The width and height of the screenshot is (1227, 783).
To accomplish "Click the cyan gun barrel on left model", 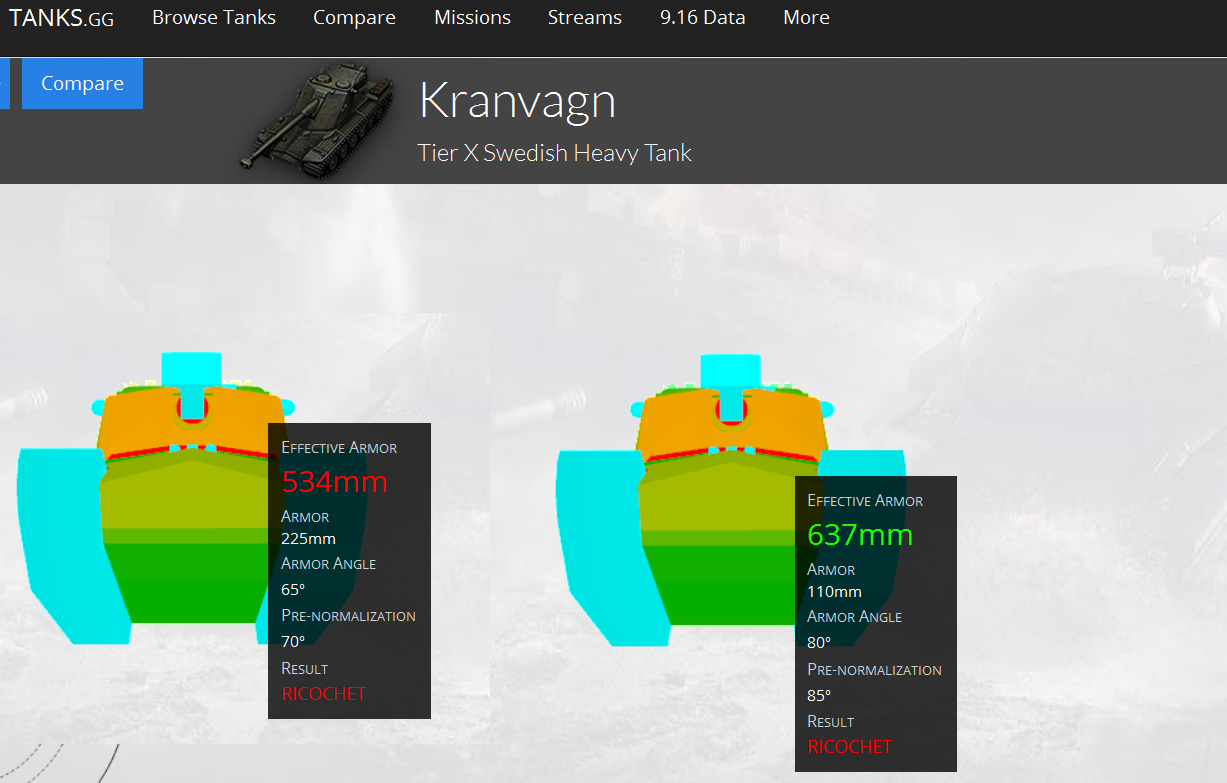I will pyautogui.click(x=190, y=368).
